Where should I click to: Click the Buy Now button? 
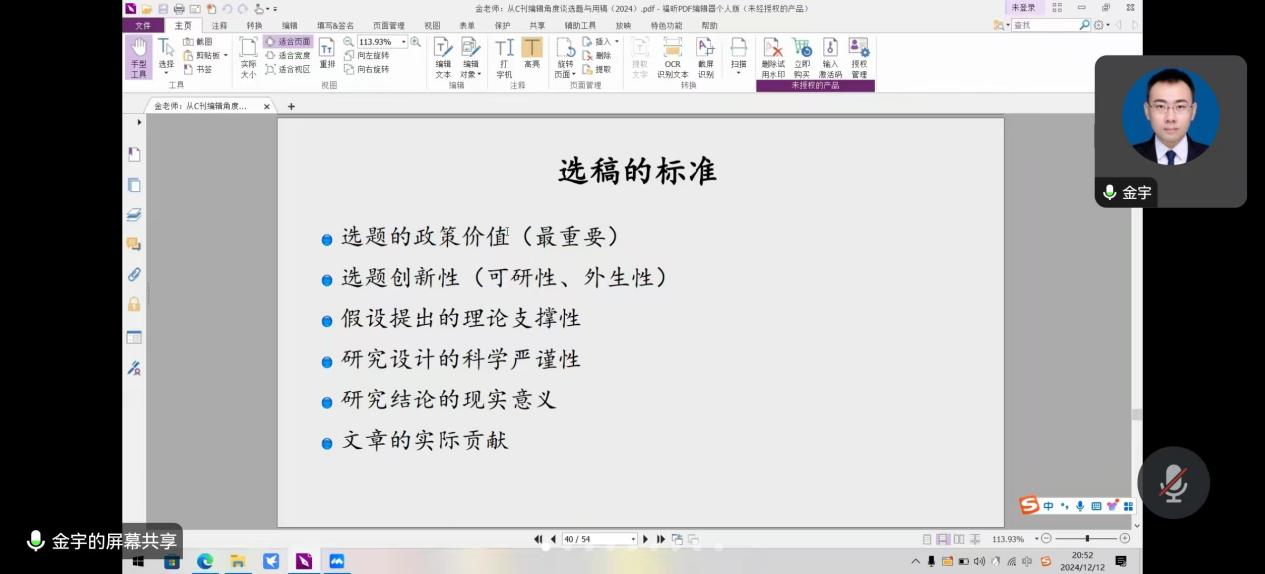click(x=802, y=57)
